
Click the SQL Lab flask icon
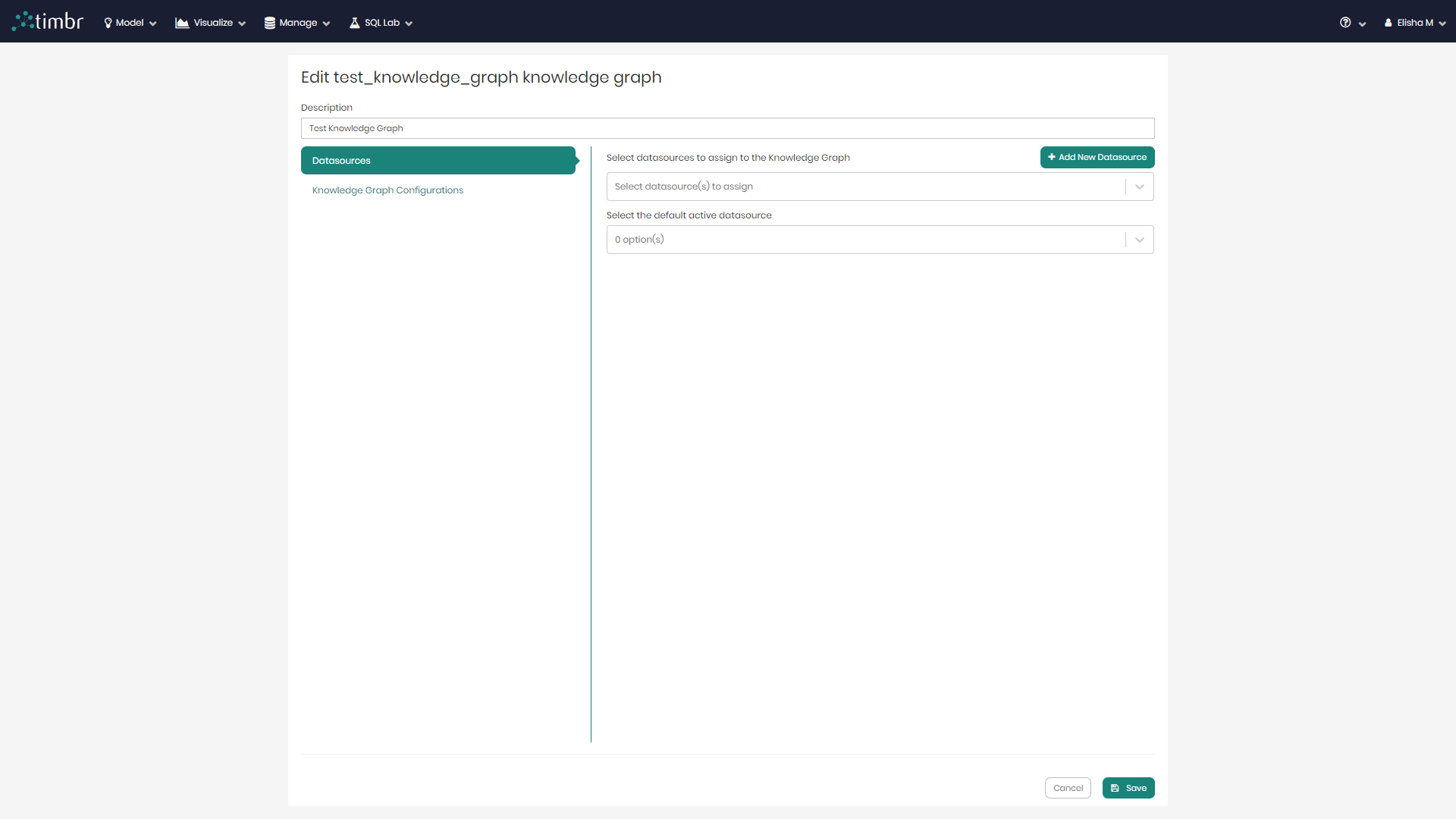pyautogui.click(x=354, y=23)
